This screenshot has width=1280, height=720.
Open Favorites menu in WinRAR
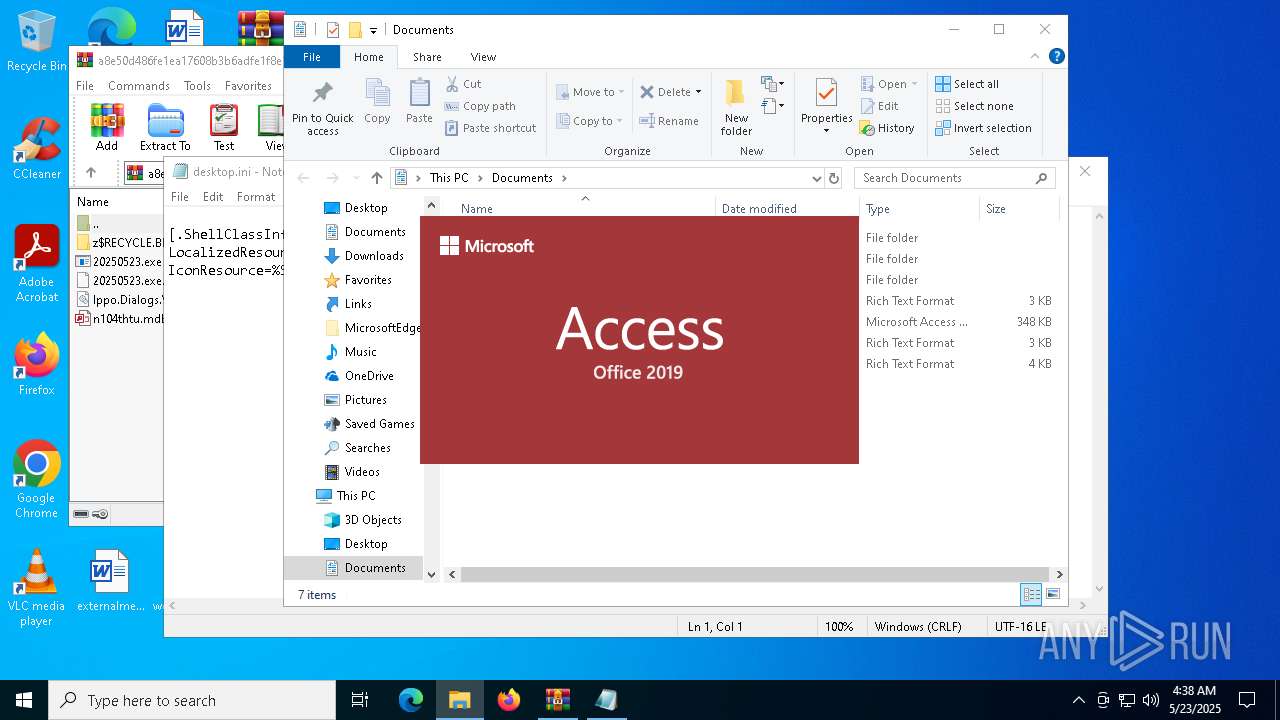[x=248, y=86]
